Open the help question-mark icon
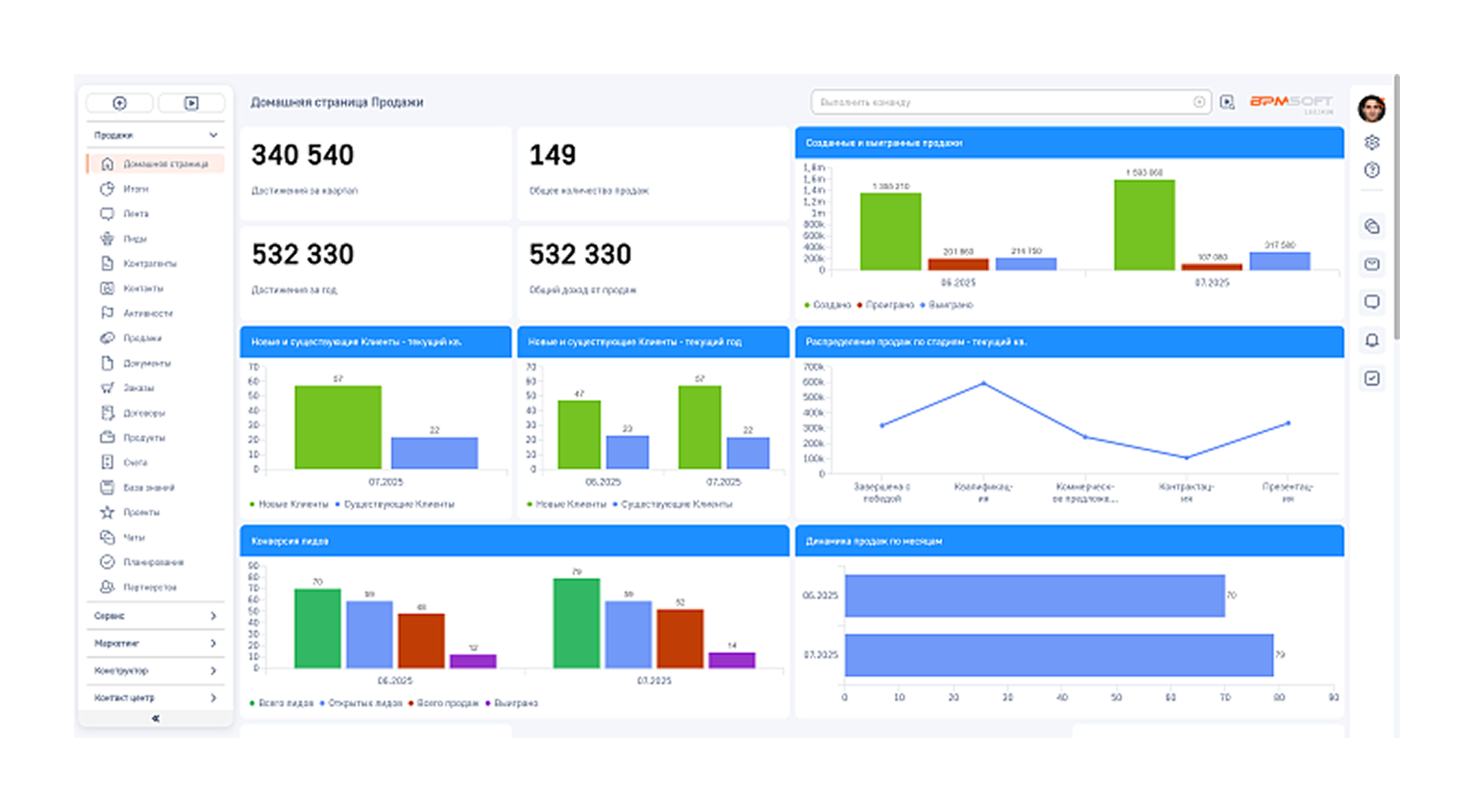1474x812 pixels. pos(1372,171)
